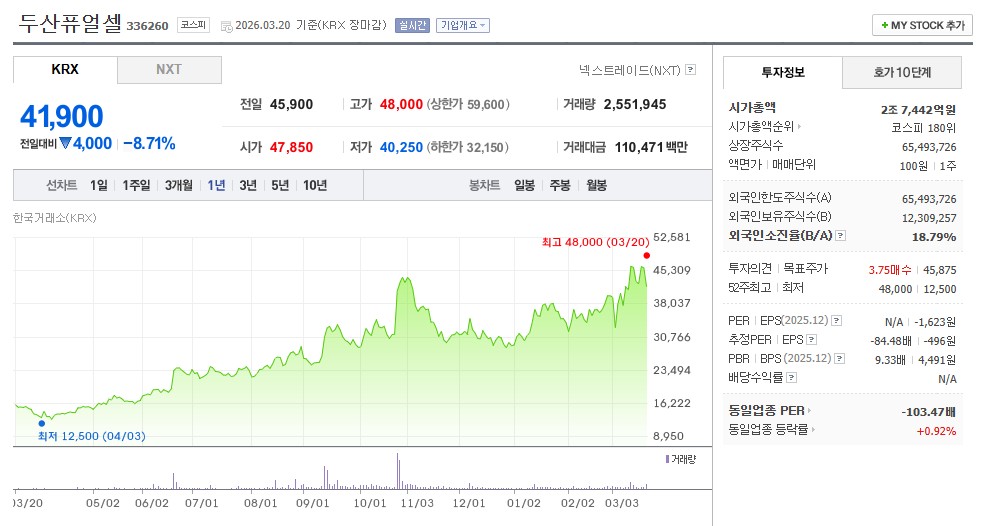Image resolution: width=982 pixels, height=526 pixels.
Task: Click the stock name 두산퓨얼셀
Action: 70,24
